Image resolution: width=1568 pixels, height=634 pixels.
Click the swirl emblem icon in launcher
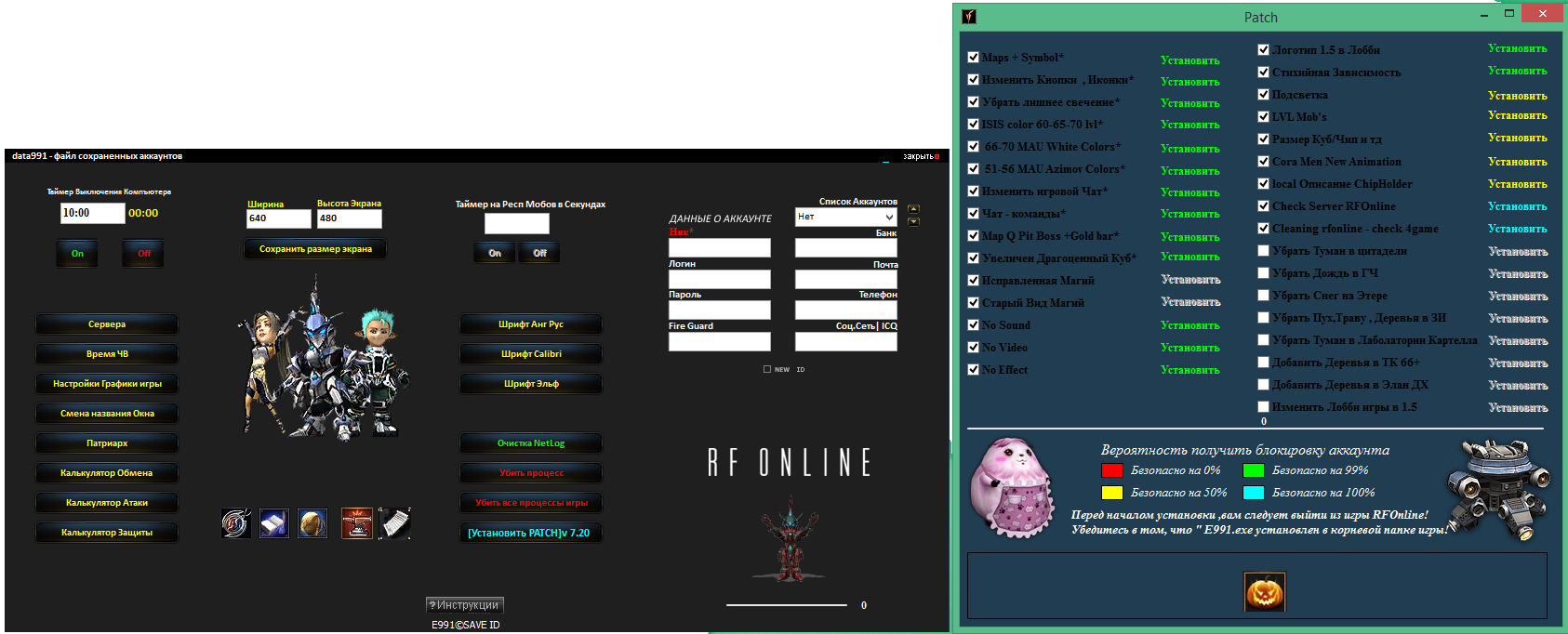(236, 523)
